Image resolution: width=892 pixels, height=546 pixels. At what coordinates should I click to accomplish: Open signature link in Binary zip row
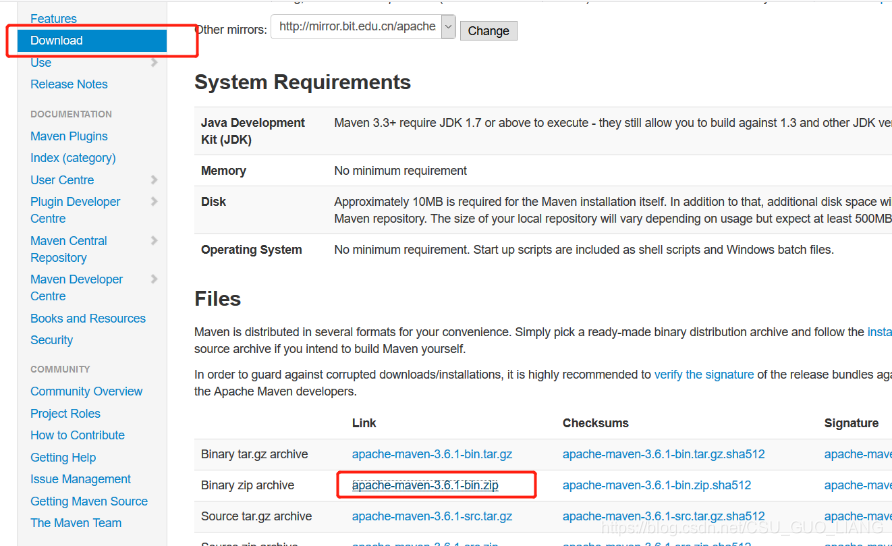point(858,485)
